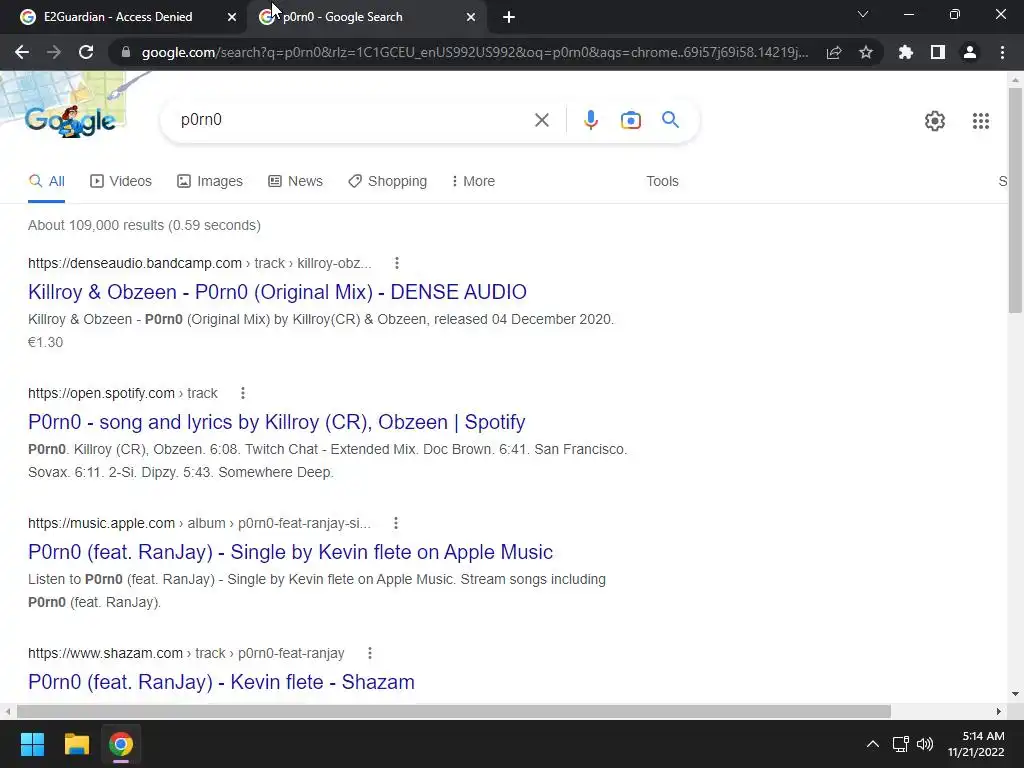Open the Kevin flete Shazam result
The height and width of the screenshot is (768, 1024).
coord(221,682)
